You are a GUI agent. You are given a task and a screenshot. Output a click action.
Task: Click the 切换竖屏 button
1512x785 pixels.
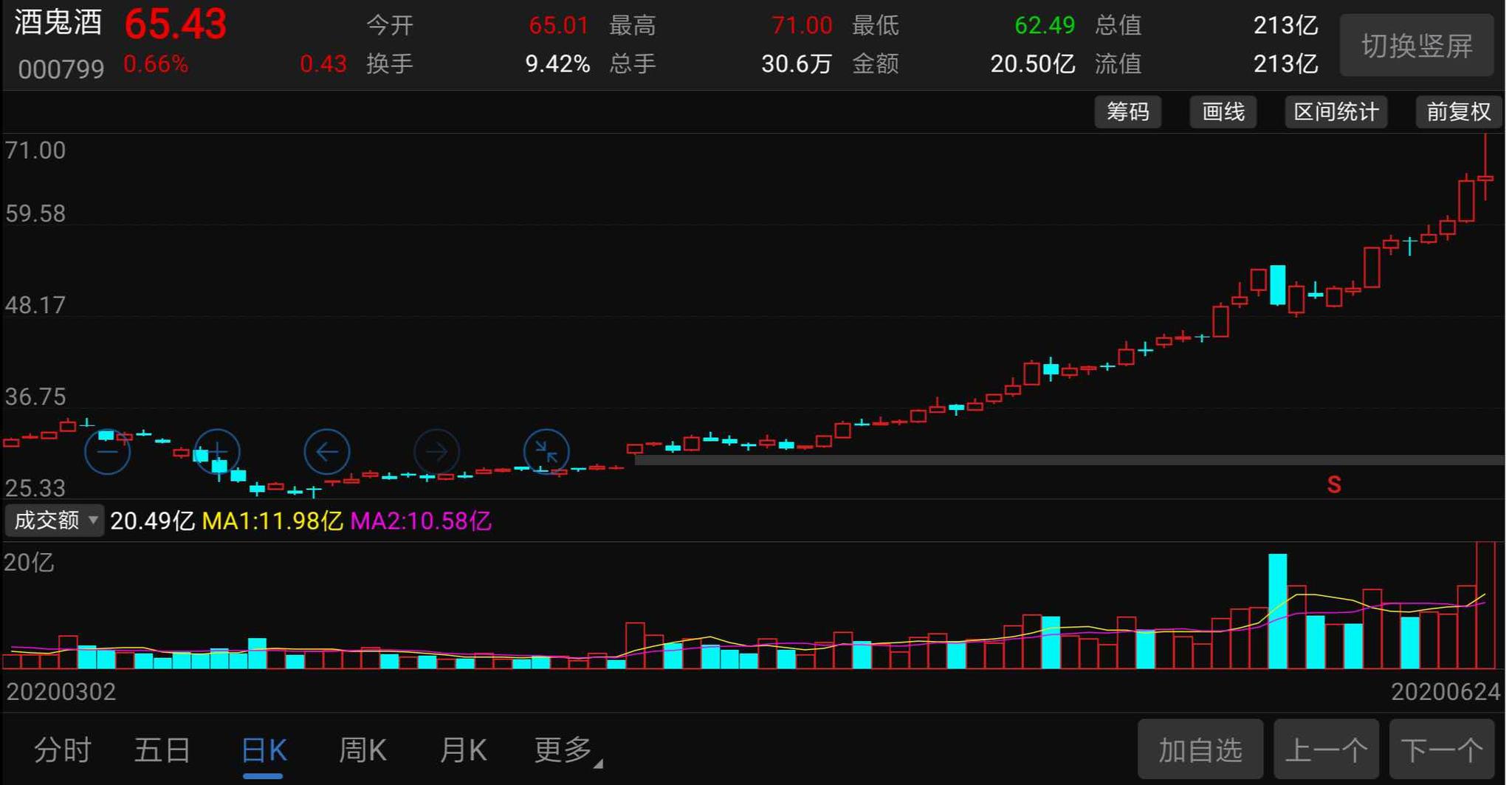tap(1417, 46)
